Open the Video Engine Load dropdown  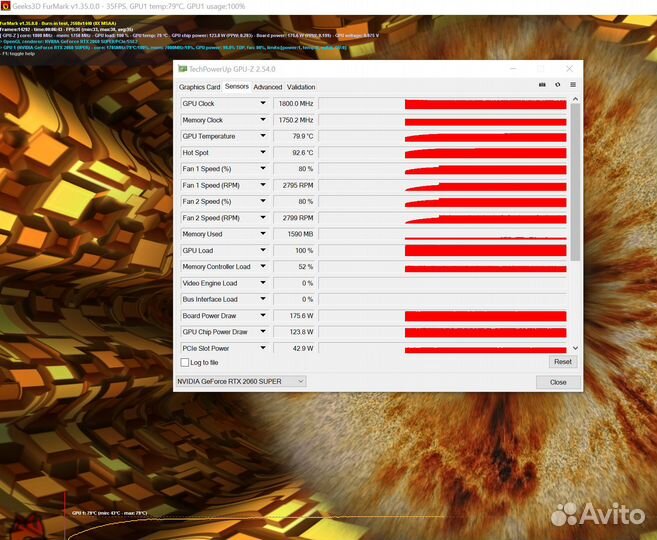pyautogui.click(x=263, y=283)
